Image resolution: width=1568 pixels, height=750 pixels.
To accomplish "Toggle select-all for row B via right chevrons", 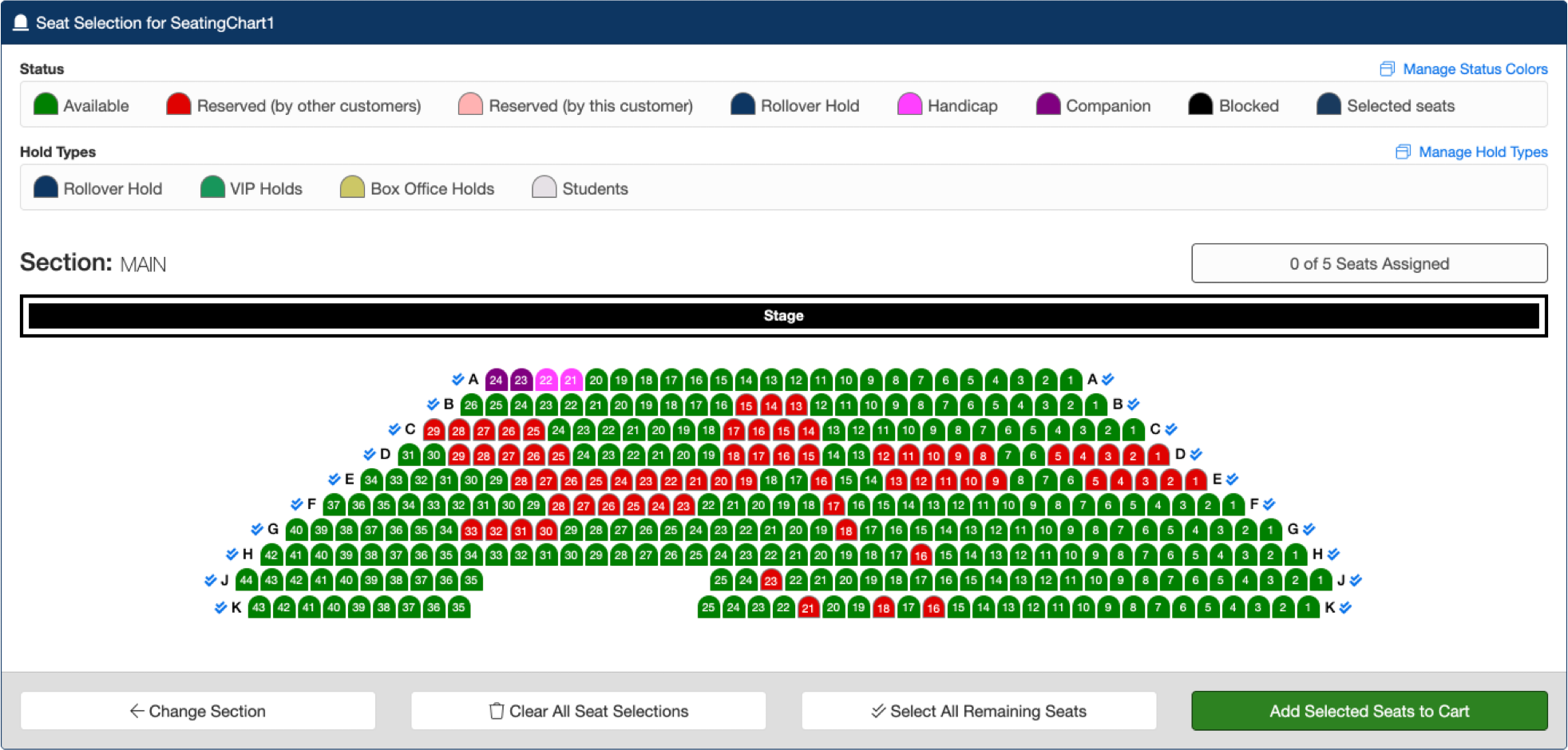I will point(1133,405).
